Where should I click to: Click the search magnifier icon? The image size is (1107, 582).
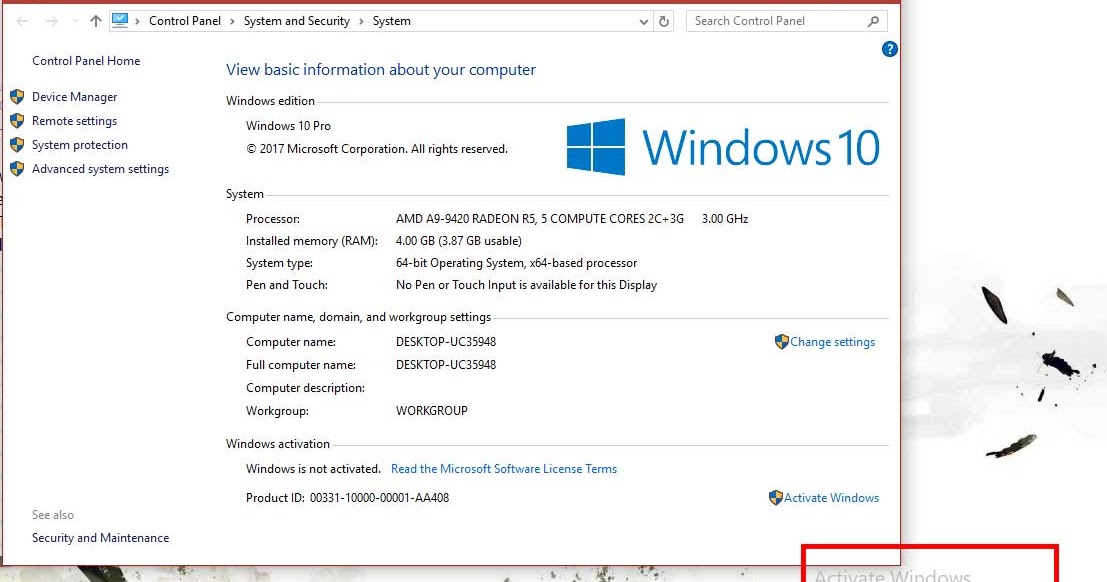[873, 21]
